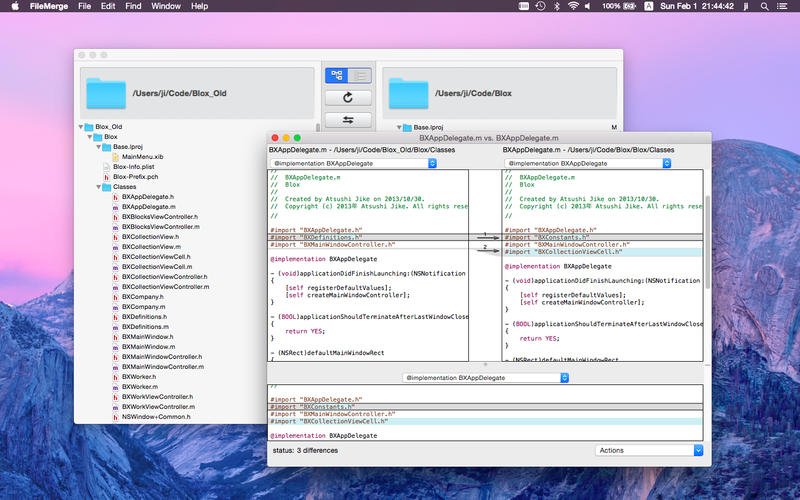This screenshot has width=800, height=500.
Task: Click file icon of BXCollectionView.m
Action: [x=116, y=246]
